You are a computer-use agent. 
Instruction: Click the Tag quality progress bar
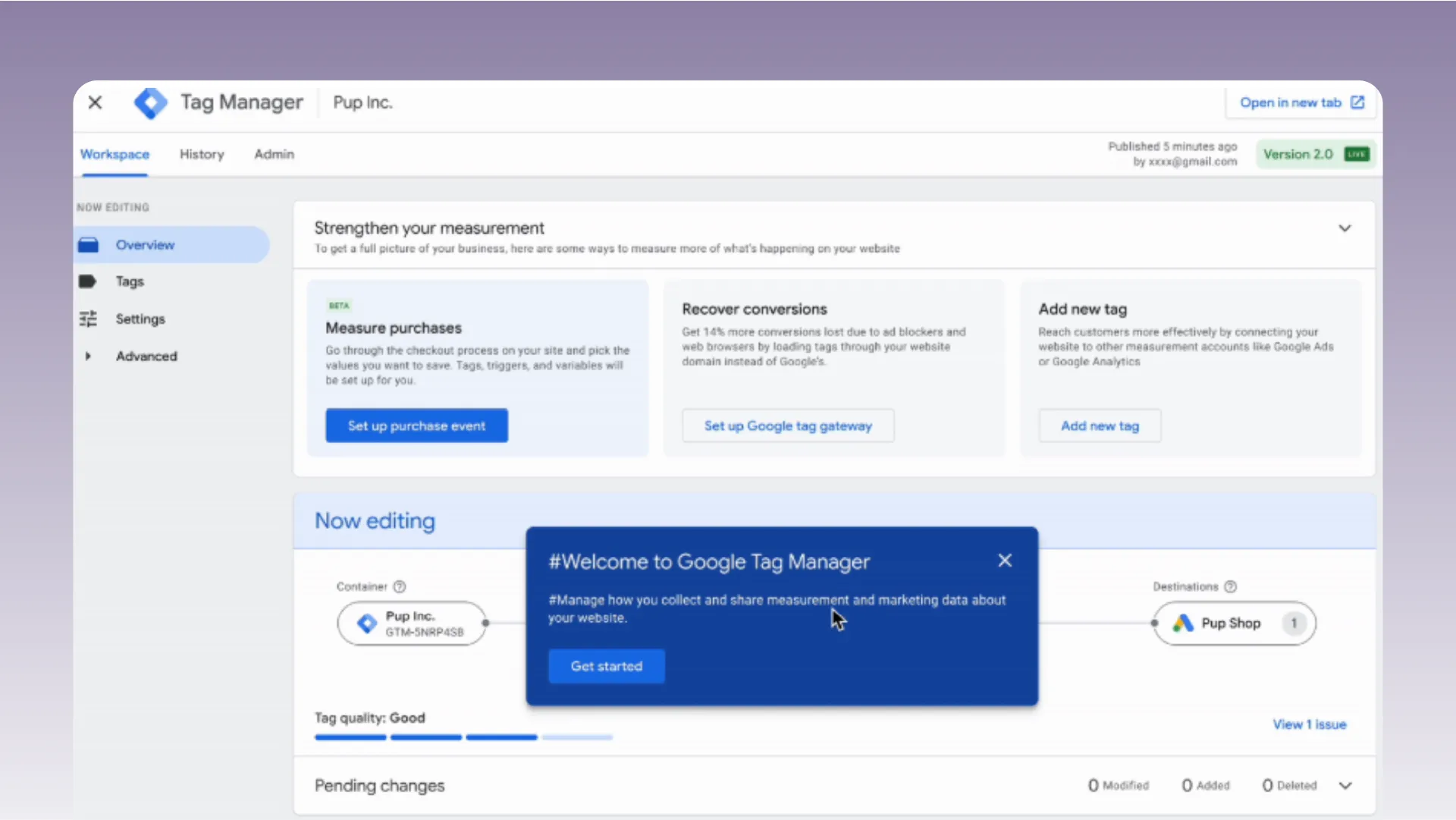coord(463,737)
